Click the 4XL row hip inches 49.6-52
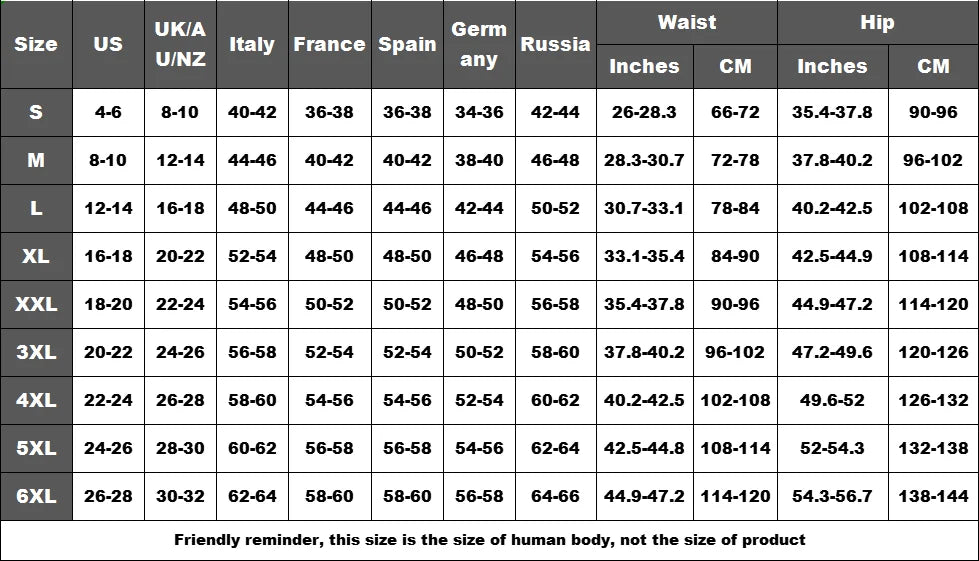 (x=832, y=400)
